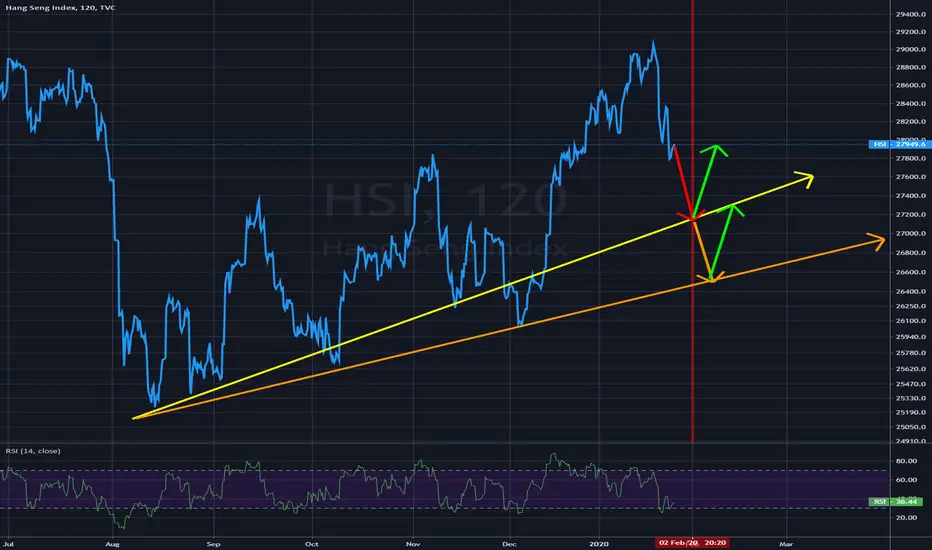This screenshot has height=550, width=932.
Task: Click 28600.0 on the price scale
Action: pos(911,86)
